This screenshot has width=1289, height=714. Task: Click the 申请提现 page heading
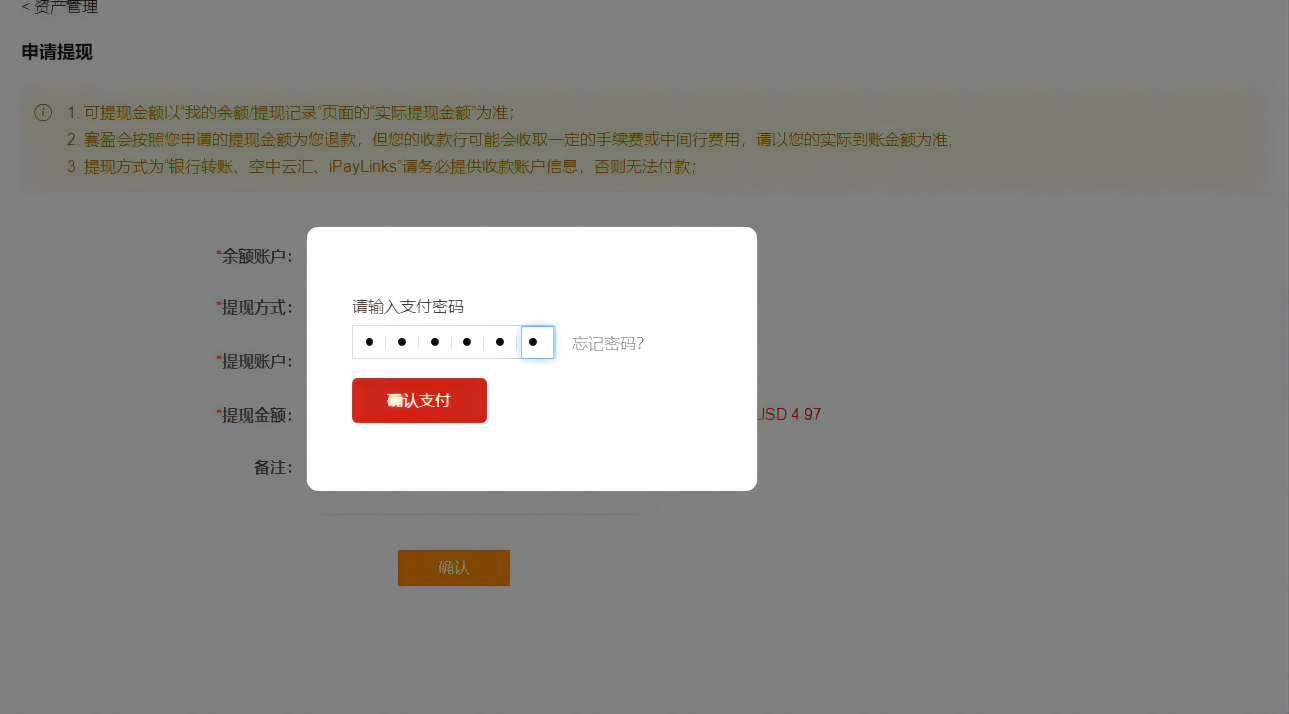click(57, 52)
